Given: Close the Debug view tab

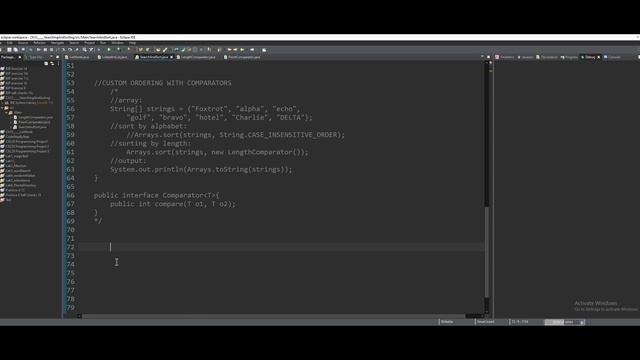Looking at the screenshot, I should 599,57.
